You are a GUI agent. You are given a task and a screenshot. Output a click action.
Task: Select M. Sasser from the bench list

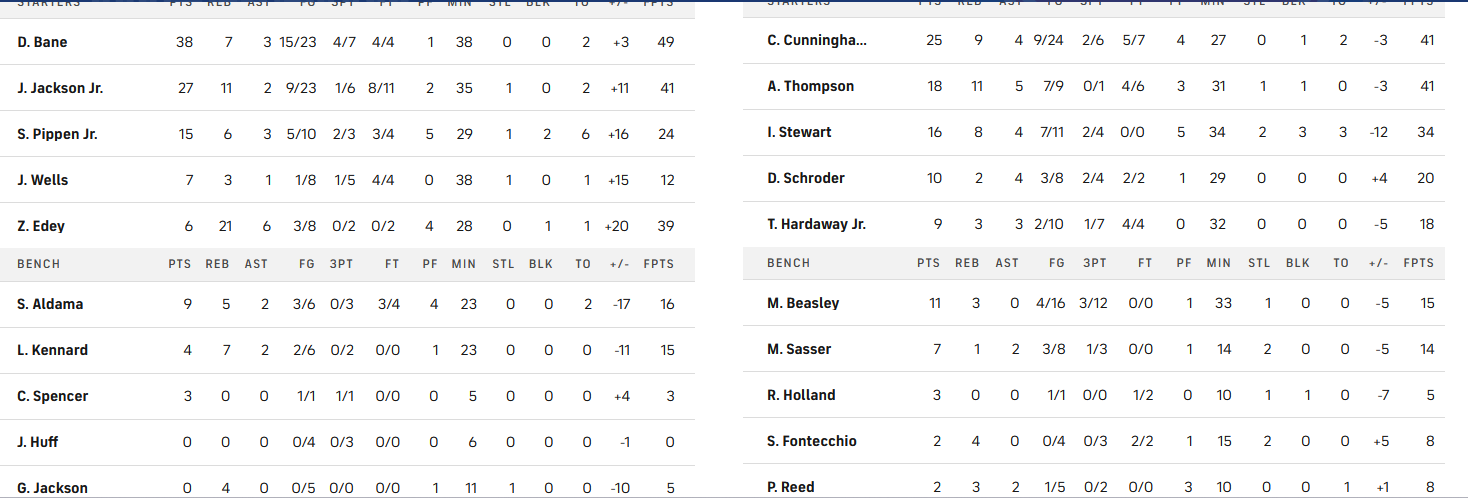click(x=799, y=349)
